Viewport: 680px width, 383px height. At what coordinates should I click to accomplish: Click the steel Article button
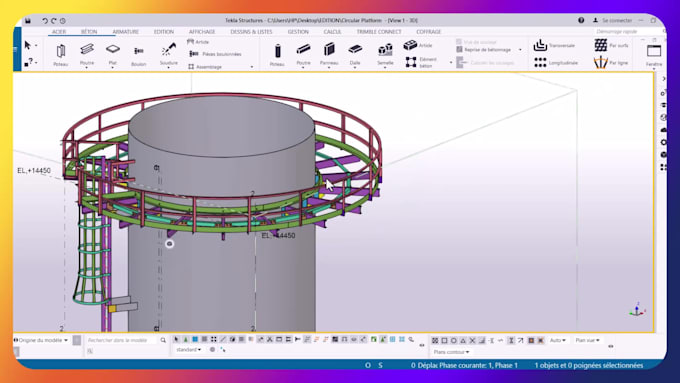pos(198,42)
